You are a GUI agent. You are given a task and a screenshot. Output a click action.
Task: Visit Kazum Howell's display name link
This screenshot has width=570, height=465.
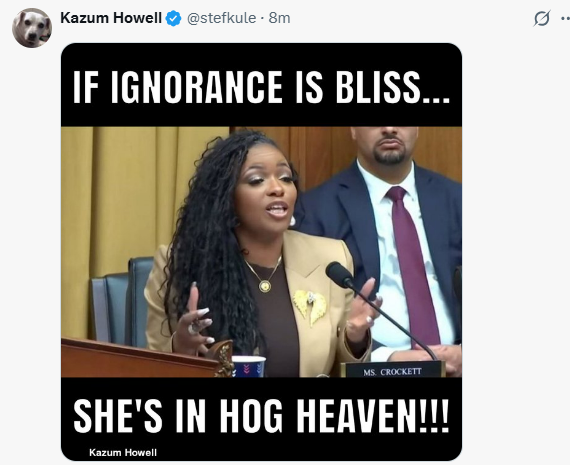111,18
